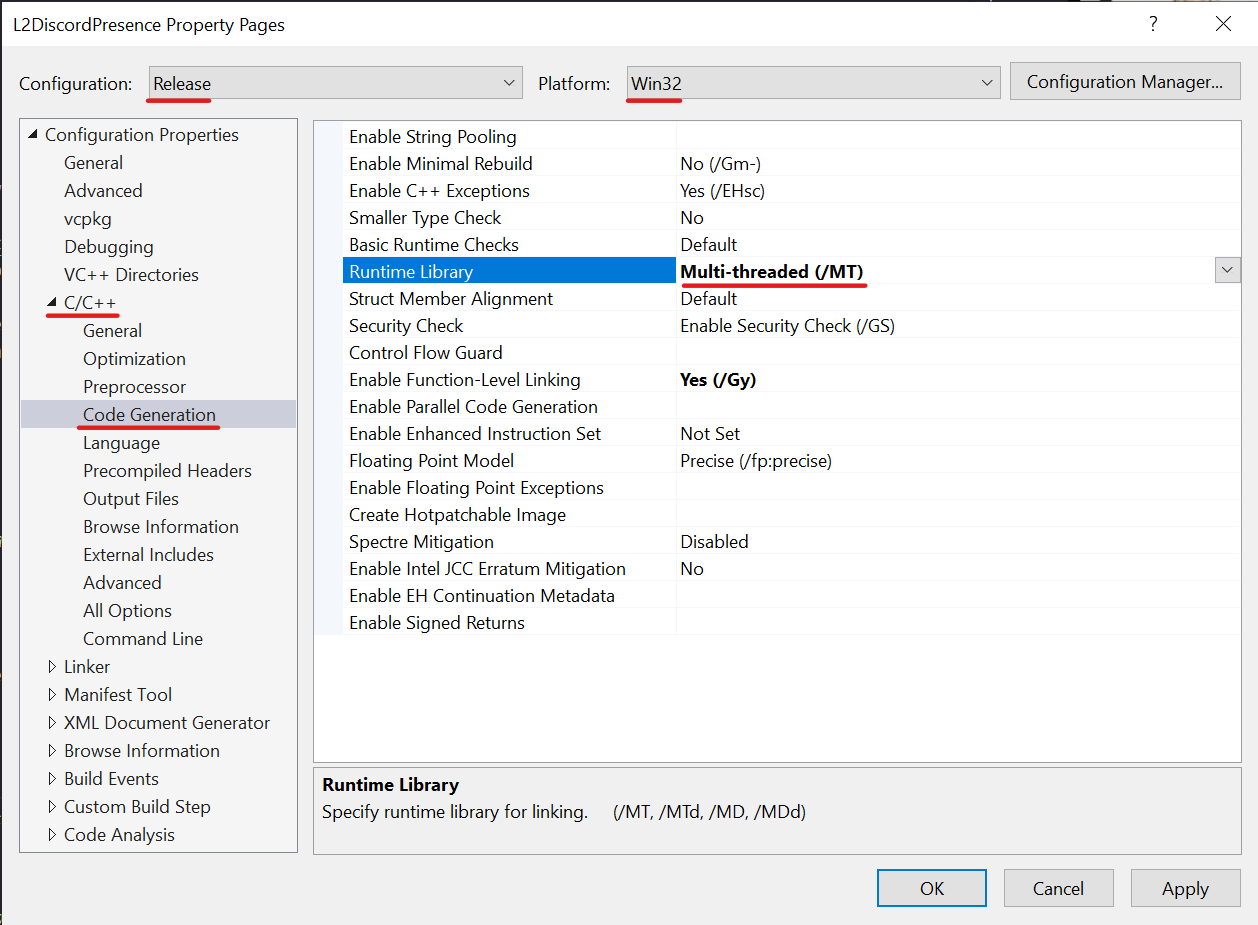Expand the Code Analysis node arrow
Image resolution: width=1258 pixels, height=925 pixels.
pos(52,834)
